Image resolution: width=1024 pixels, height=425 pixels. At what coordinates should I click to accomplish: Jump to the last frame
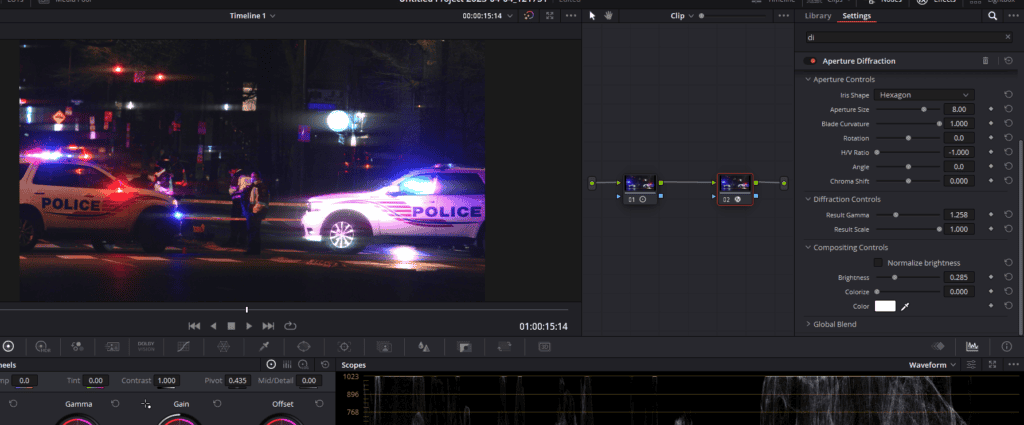268,326
